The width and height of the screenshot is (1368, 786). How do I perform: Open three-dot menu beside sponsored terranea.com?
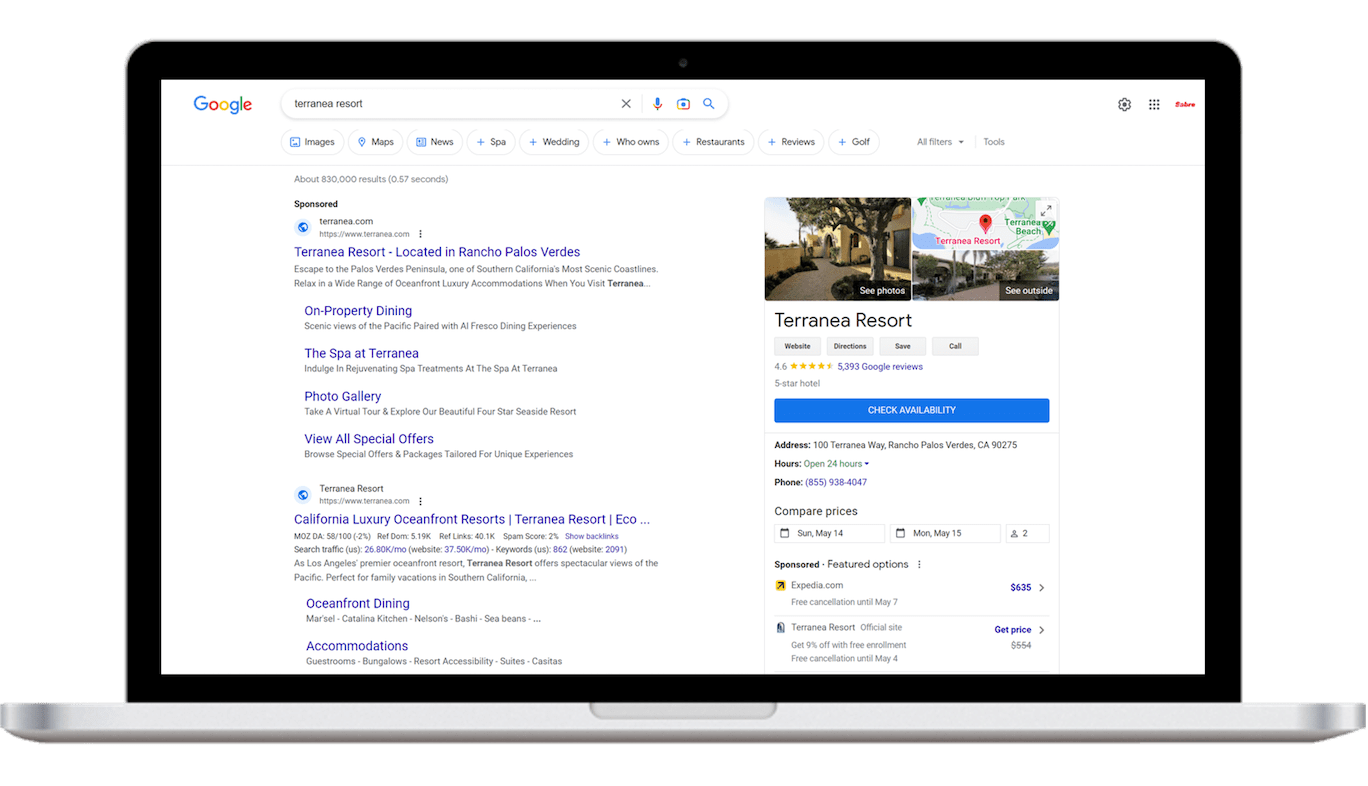(x=421, y=234)
